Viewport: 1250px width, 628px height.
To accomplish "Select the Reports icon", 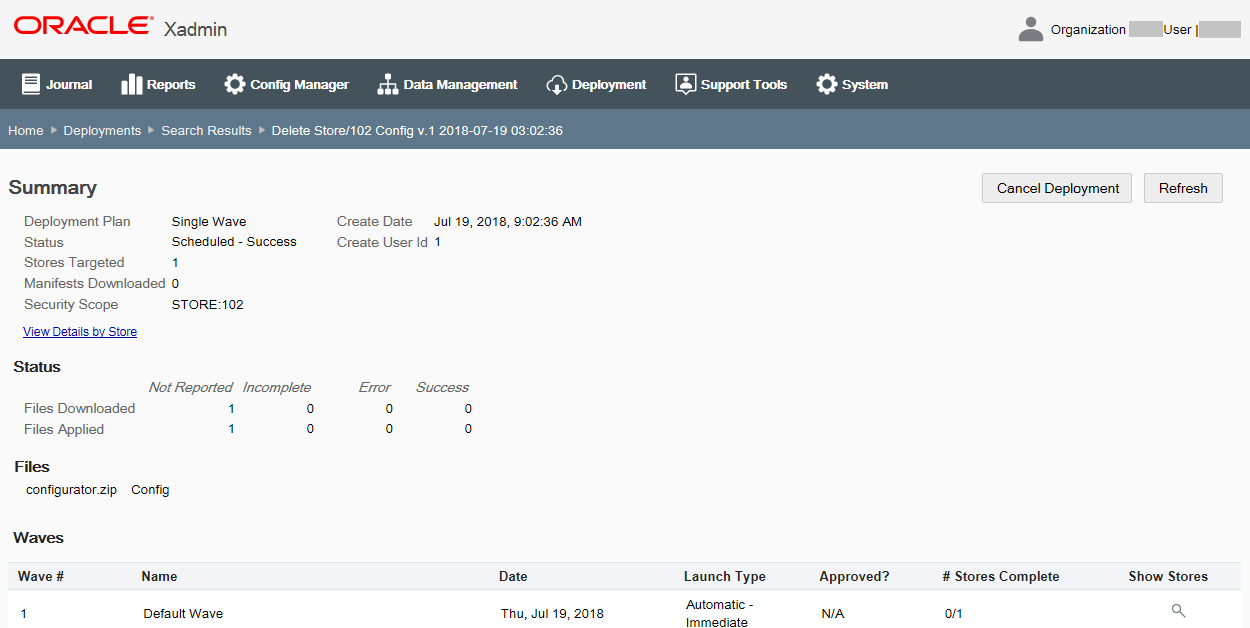I will tap(131, 84).
